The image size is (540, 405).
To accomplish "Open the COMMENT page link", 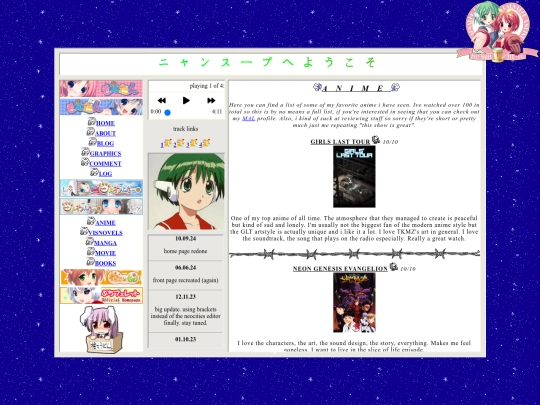I will [x=105, y=164].
